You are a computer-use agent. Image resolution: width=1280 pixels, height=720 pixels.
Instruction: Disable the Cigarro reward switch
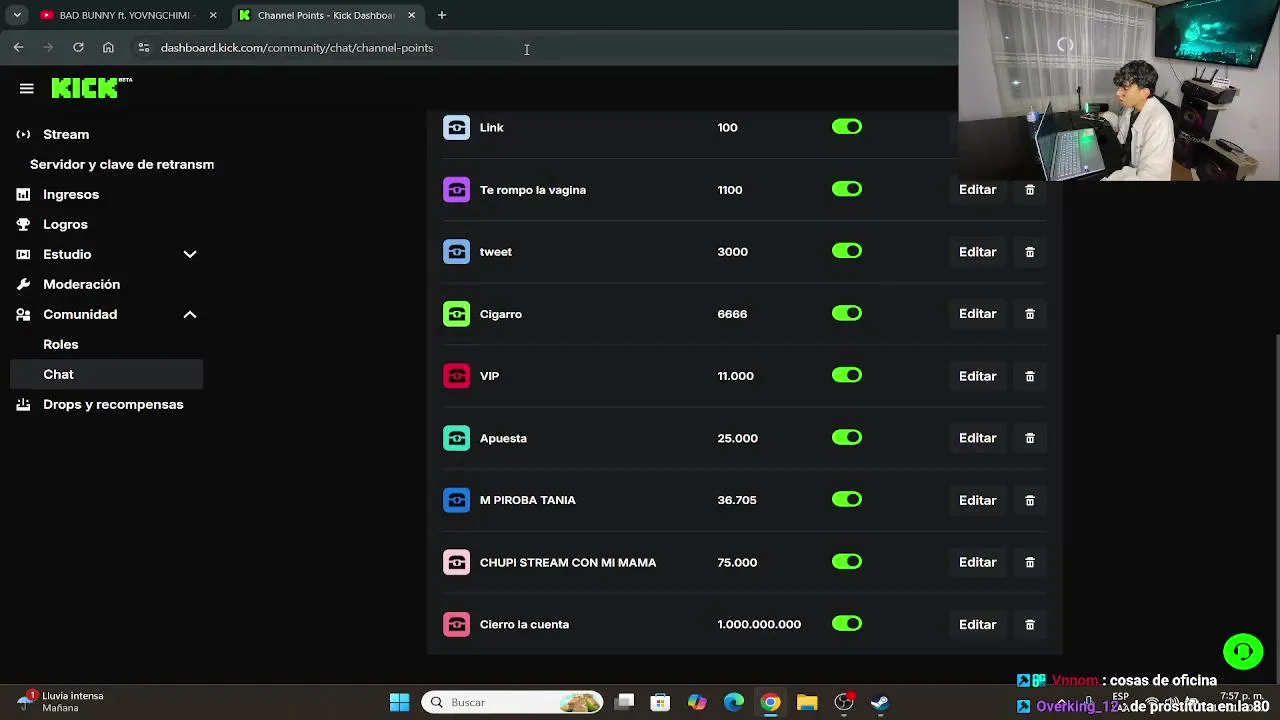point(847,313)
